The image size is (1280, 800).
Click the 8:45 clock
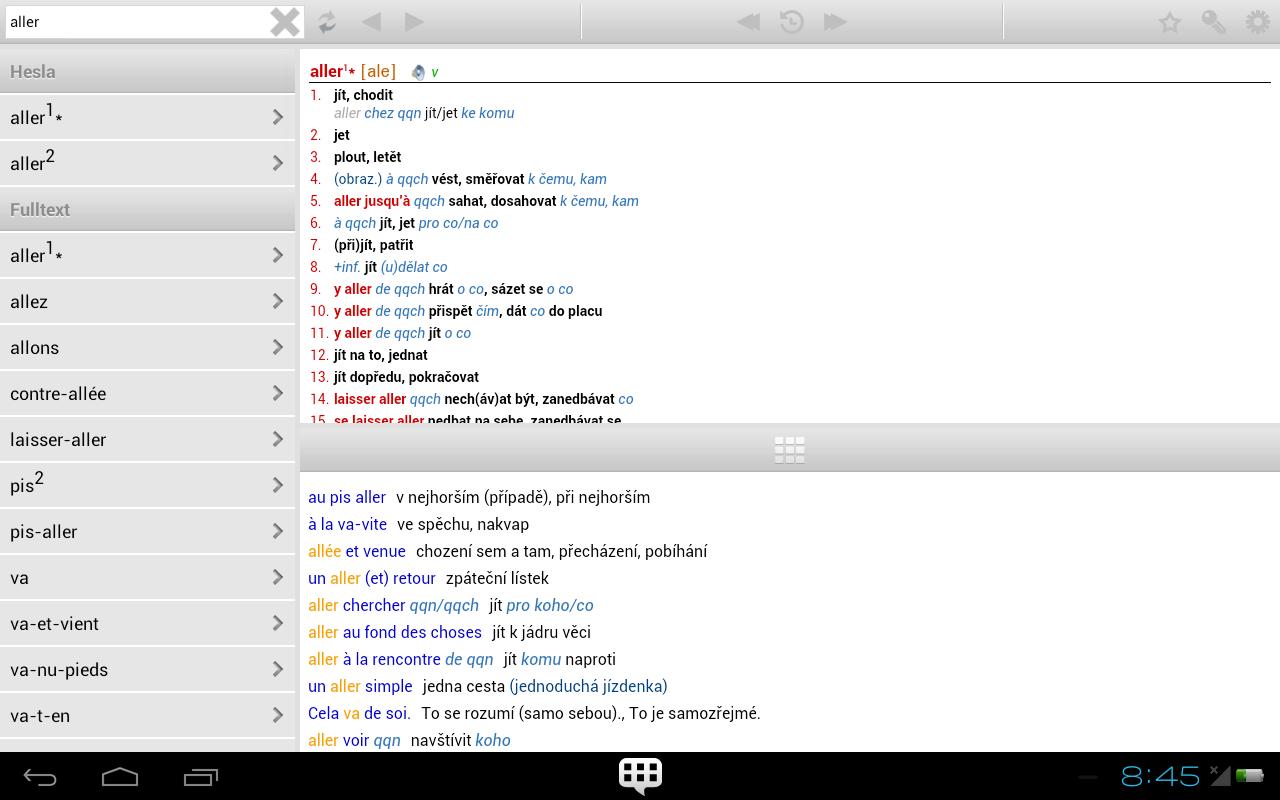[1160, 776]
